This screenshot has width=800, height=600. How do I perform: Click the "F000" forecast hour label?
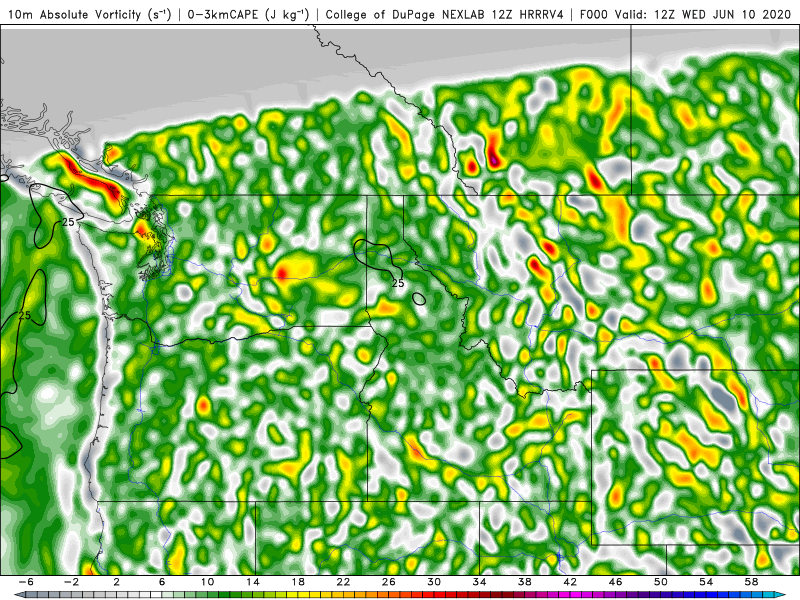click(x=595, y=14)
